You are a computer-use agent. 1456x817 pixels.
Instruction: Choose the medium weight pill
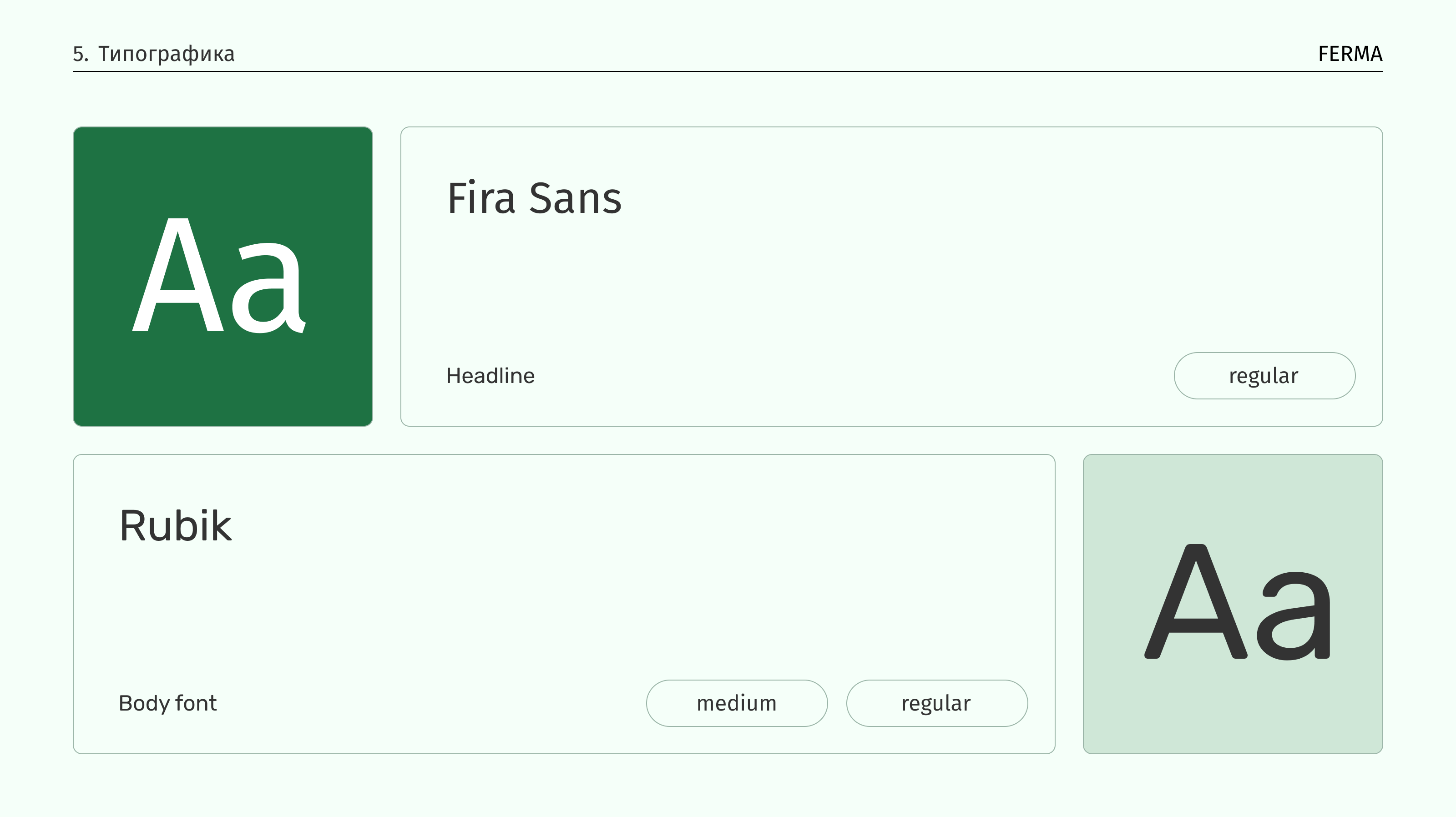tap(737, 703)
